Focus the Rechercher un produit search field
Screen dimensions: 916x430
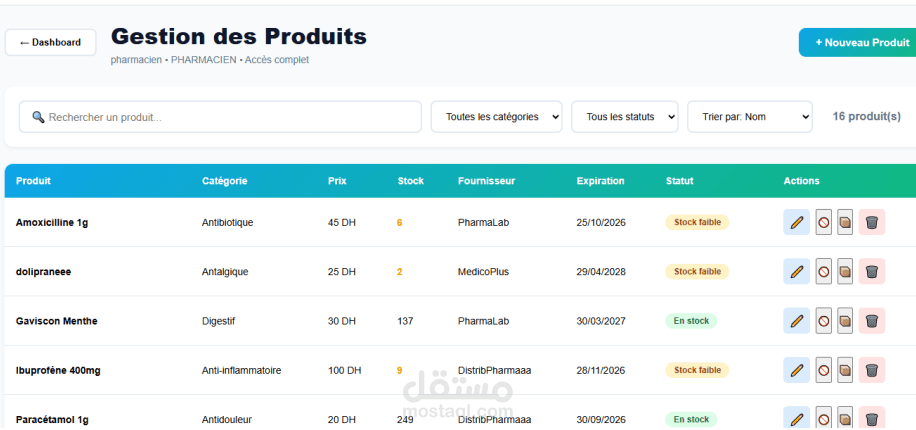click(x=220, y=117)
